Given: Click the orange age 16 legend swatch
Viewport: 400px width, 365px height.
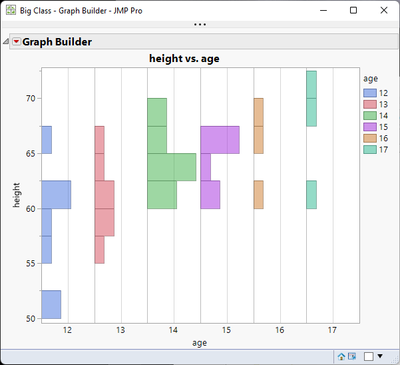Looking at the screenshot, I should point(370,138).
